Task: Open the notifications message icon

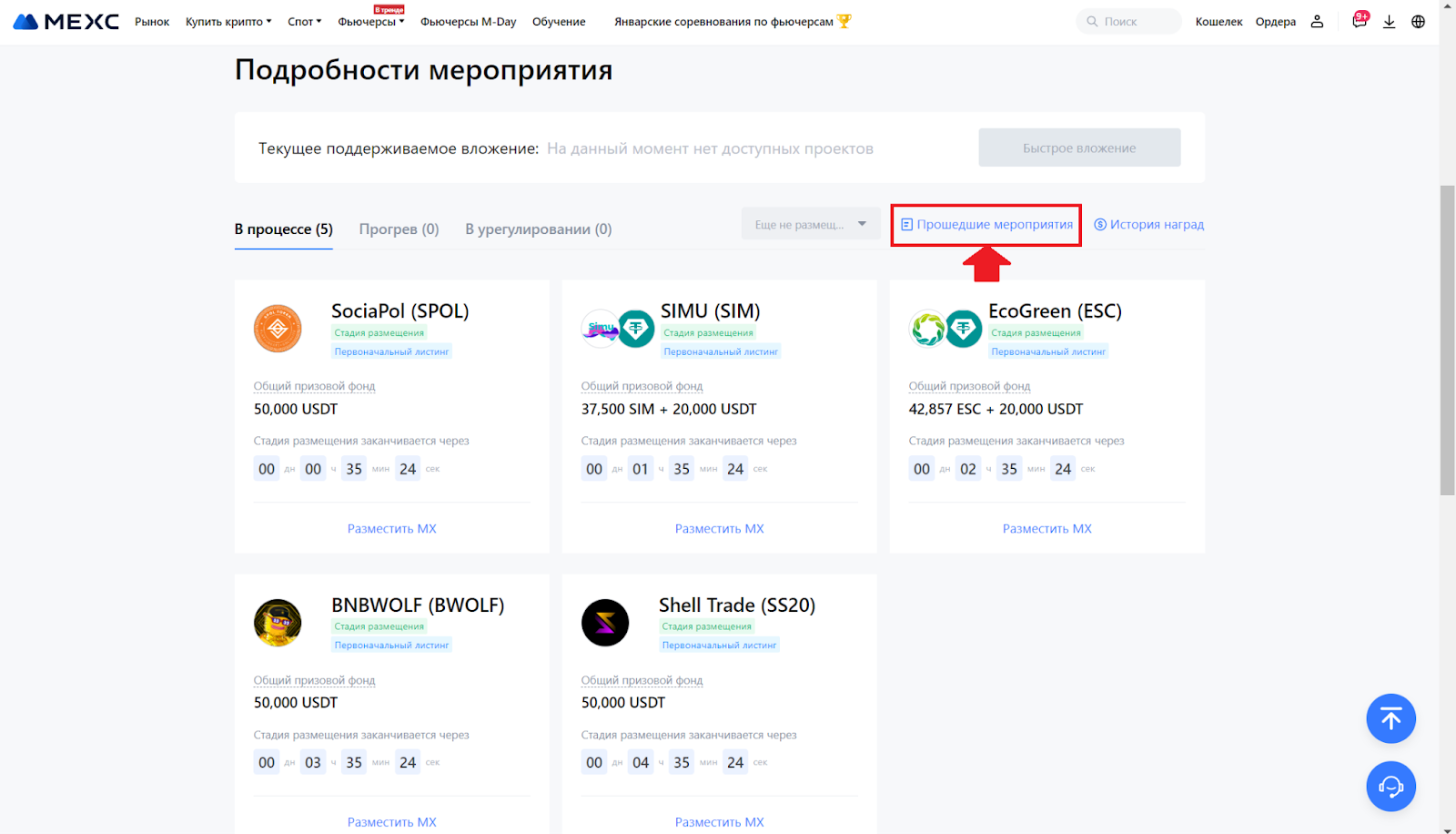Action: [1360, 22]
